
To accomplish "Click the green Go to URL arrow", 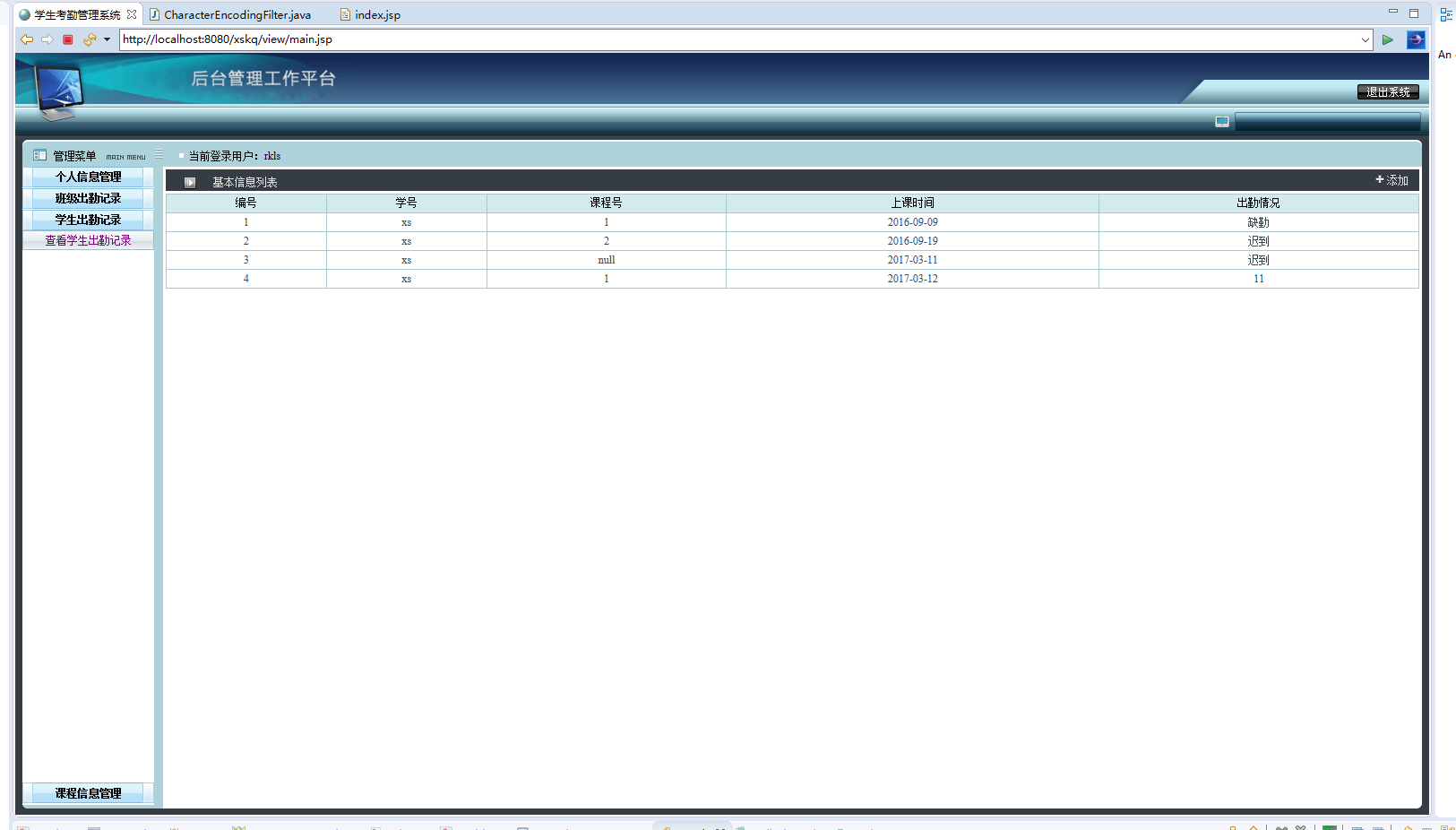I will point(1388,39).
